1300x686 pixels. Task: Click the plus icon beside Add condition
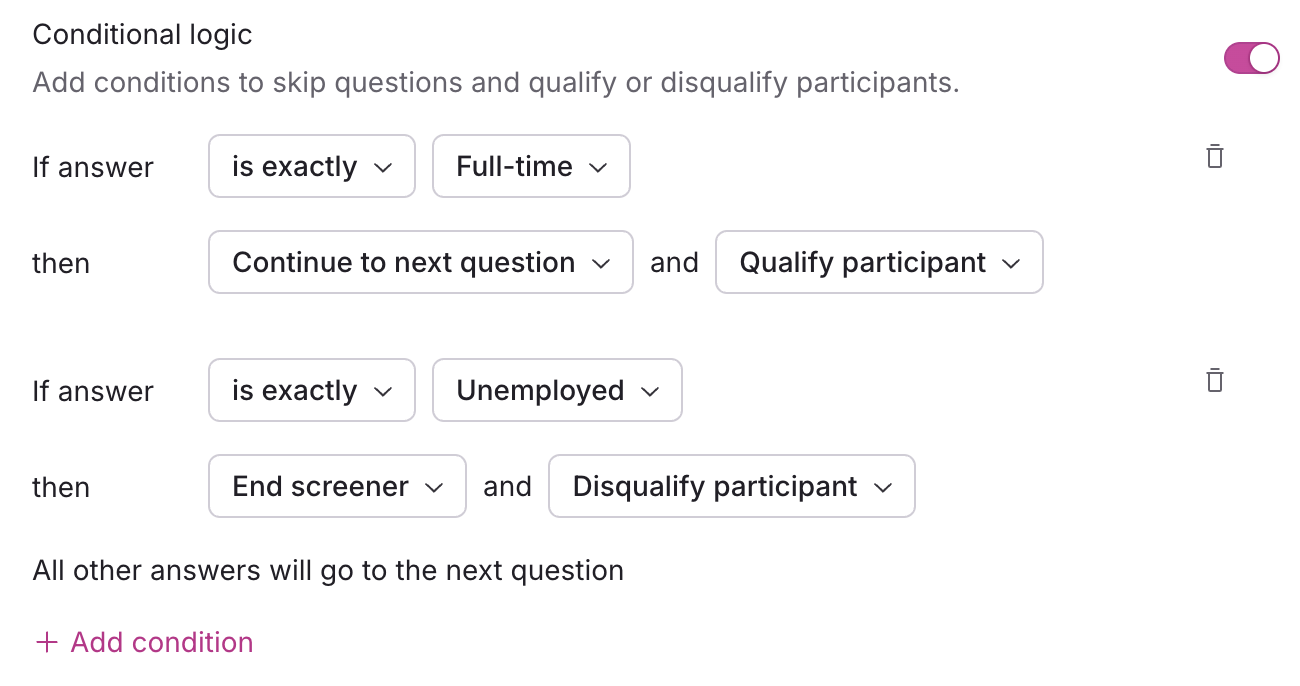pyautogui.click(x=46, y=642)
